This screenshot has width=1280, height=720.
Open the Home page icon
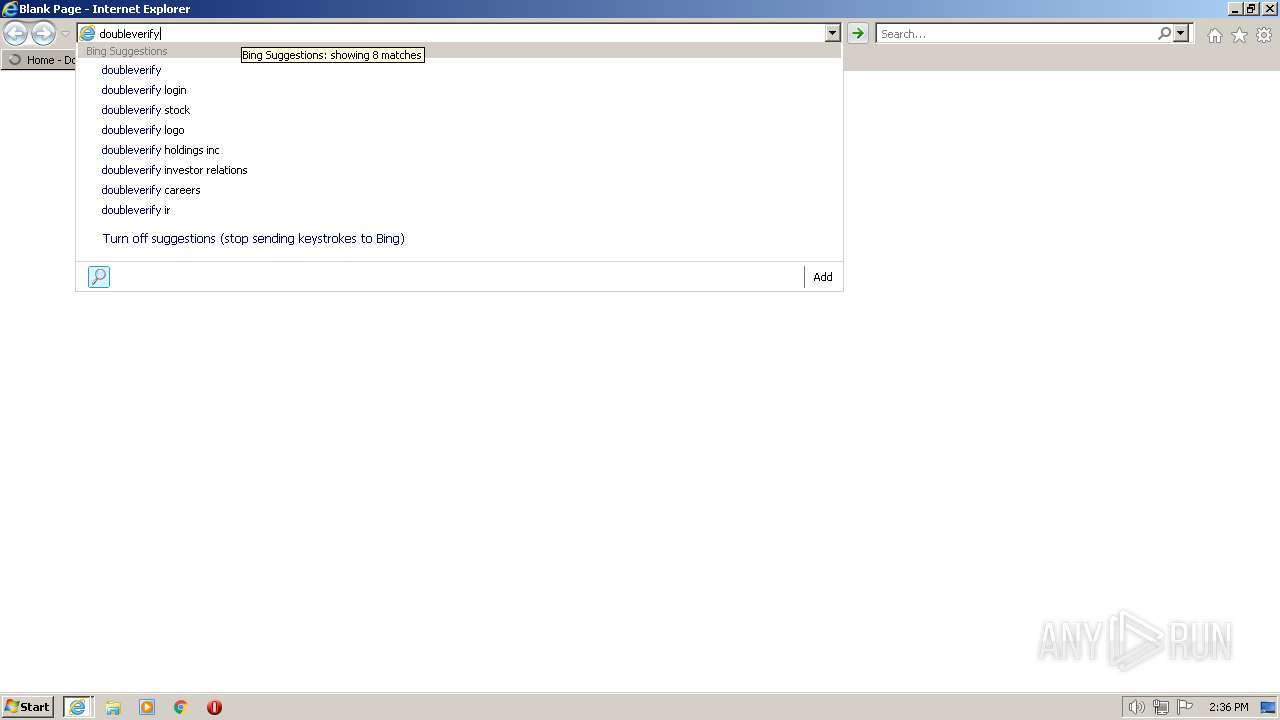pyautogui.click(x=1214, y=35)
